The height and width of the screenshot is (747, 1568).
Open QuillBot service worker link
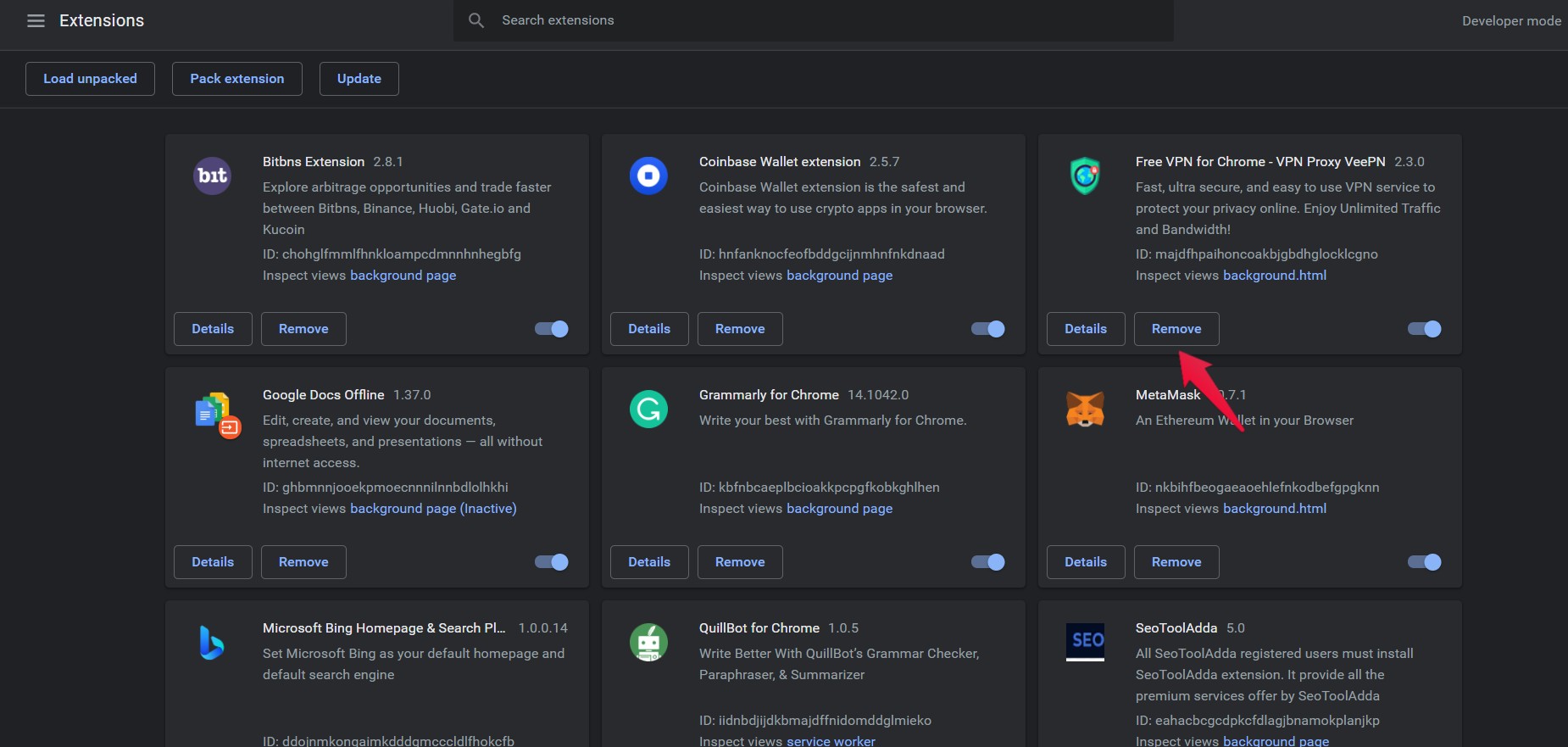831,740
